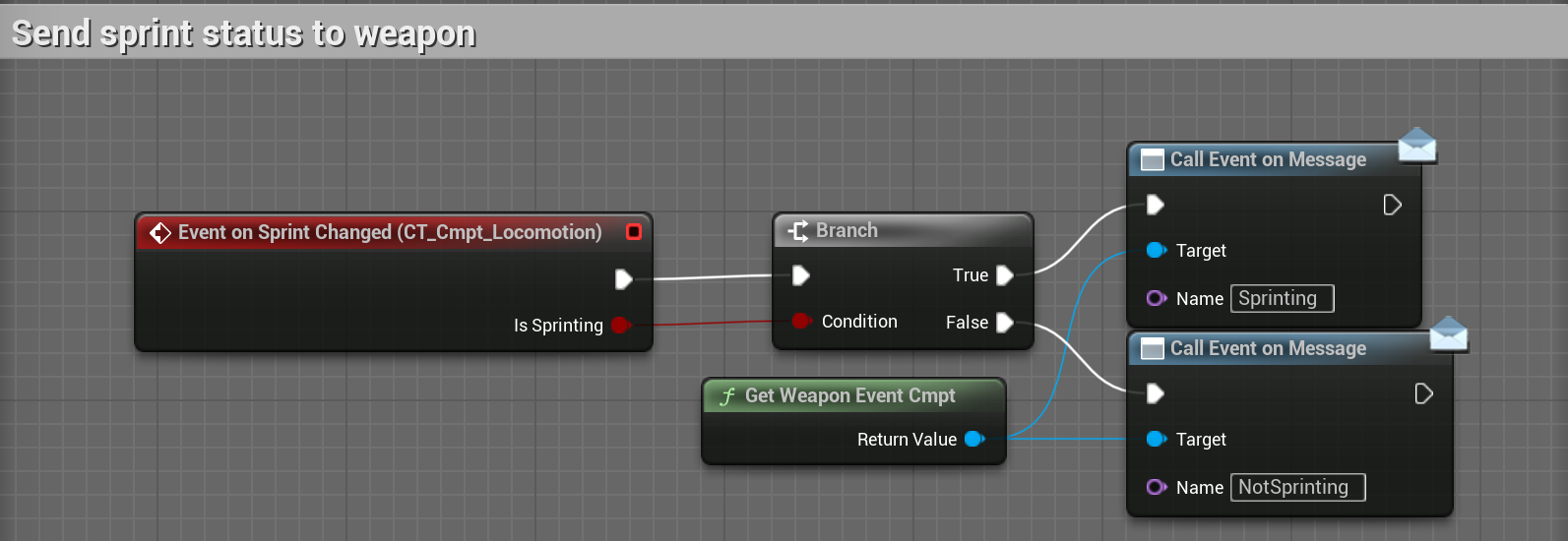1568x541 pixels.
Task: Click the Event node's execution output pin
Action: click(624, 279)
